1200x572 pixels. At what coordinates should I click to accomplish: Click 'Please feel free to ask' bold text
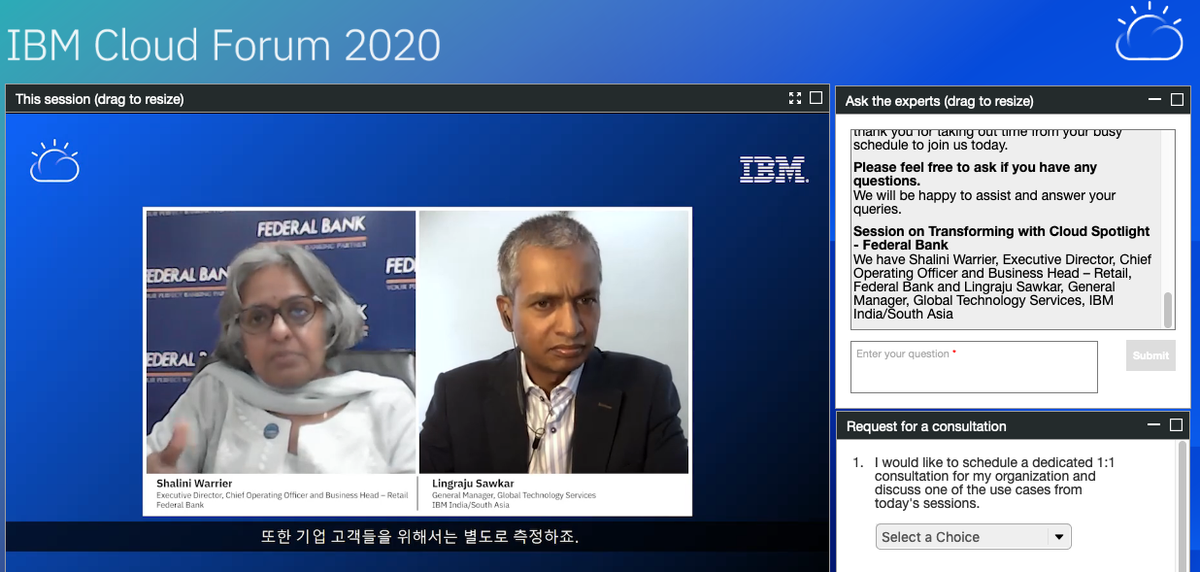(975, 174)
